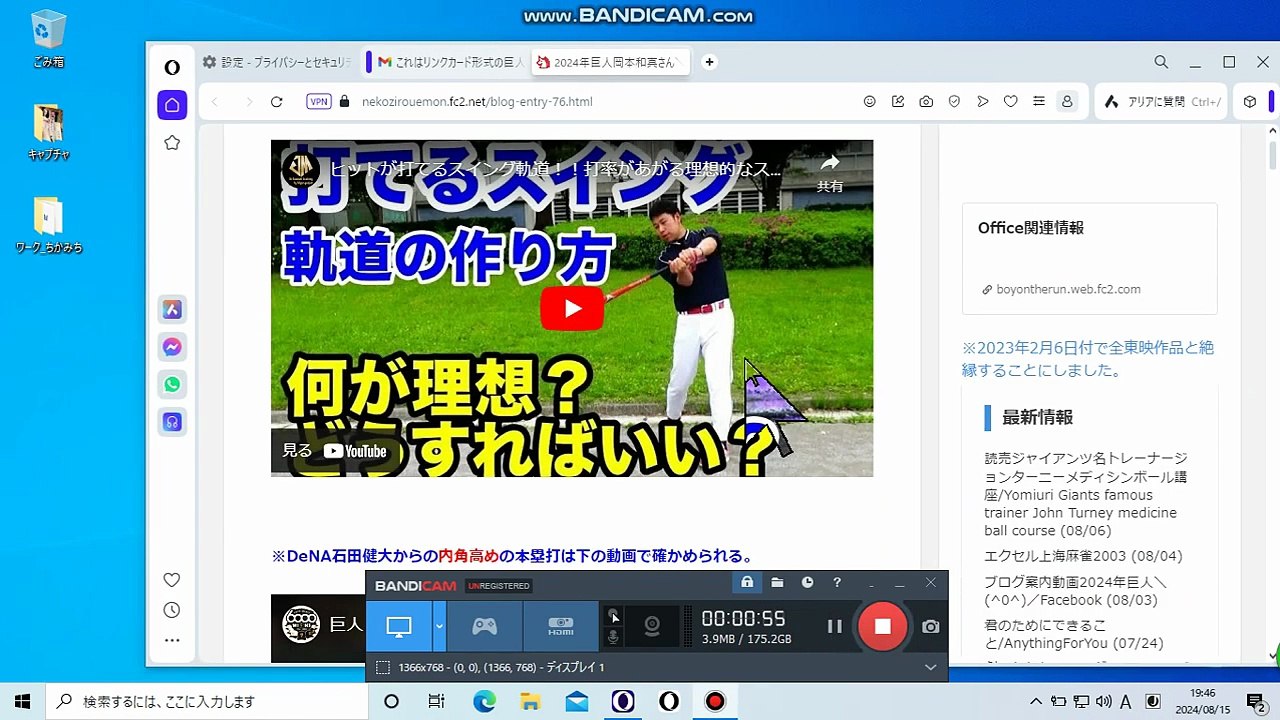Add page to bookmarks heart icon

[1010, 102]
